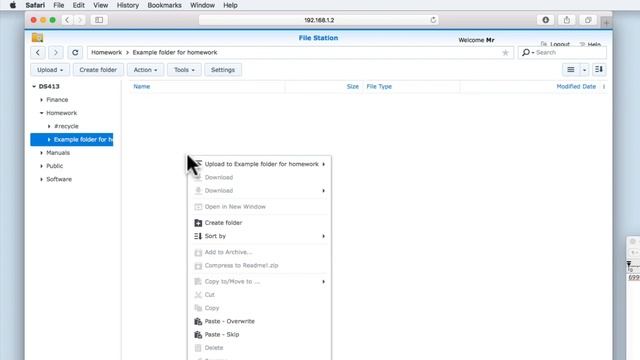Select Software folder in tree
The height and width of the screenshot is (360, 640).
point(59,179)
